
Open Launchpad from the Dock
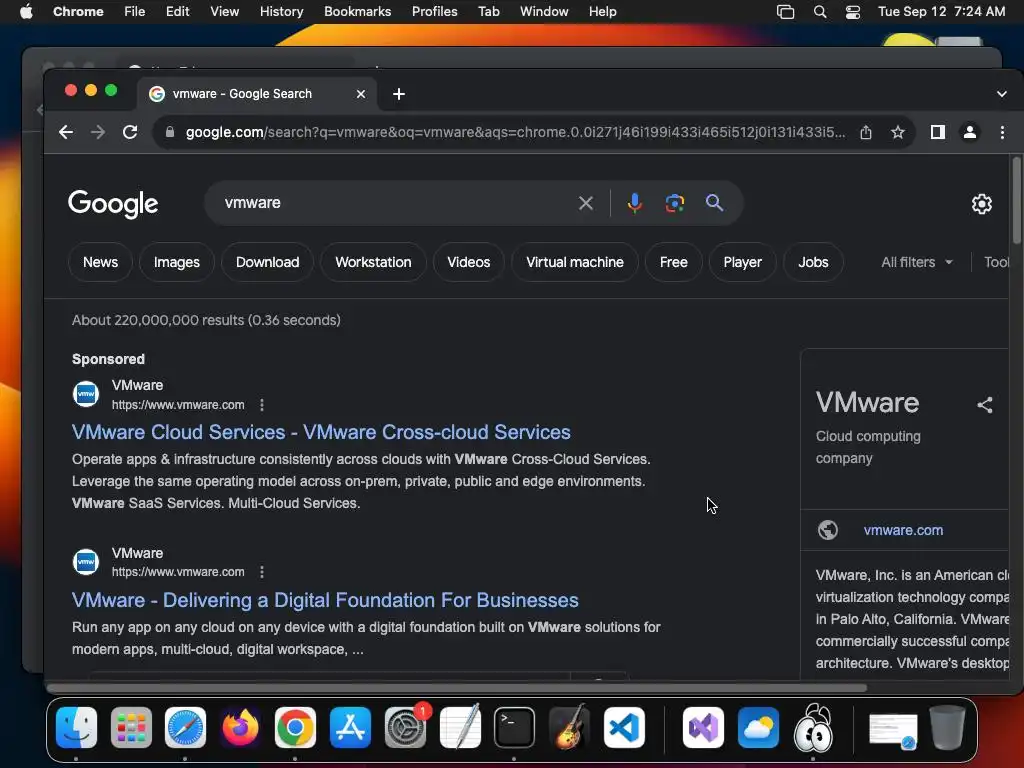pyautogui.click(x=131, y=728)
